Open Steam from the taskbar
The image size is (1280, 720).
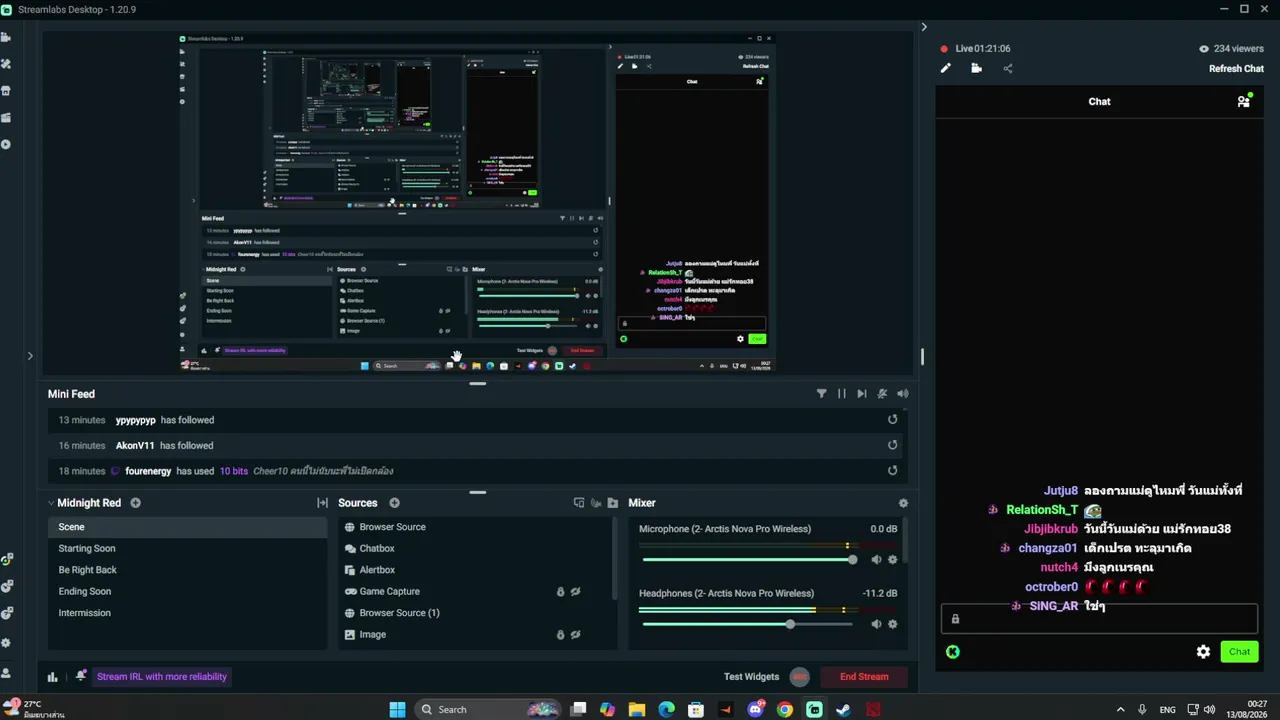[843, 710]
